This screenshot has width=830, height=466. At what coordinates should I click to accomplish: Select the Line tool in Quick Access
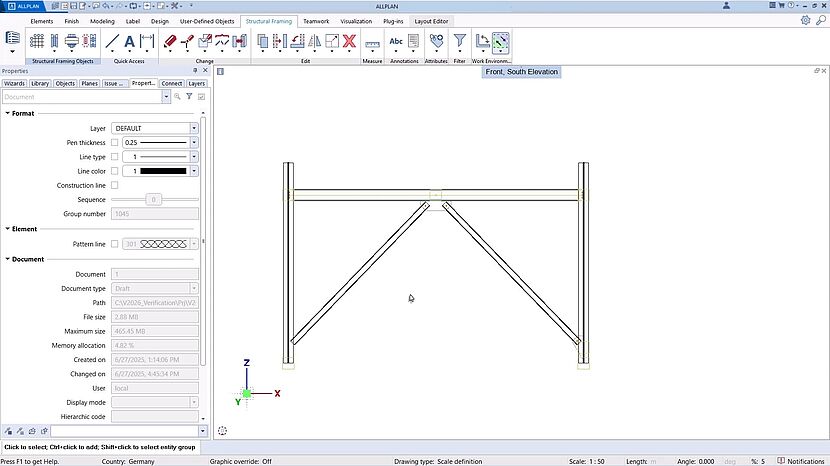click(112, 41)
